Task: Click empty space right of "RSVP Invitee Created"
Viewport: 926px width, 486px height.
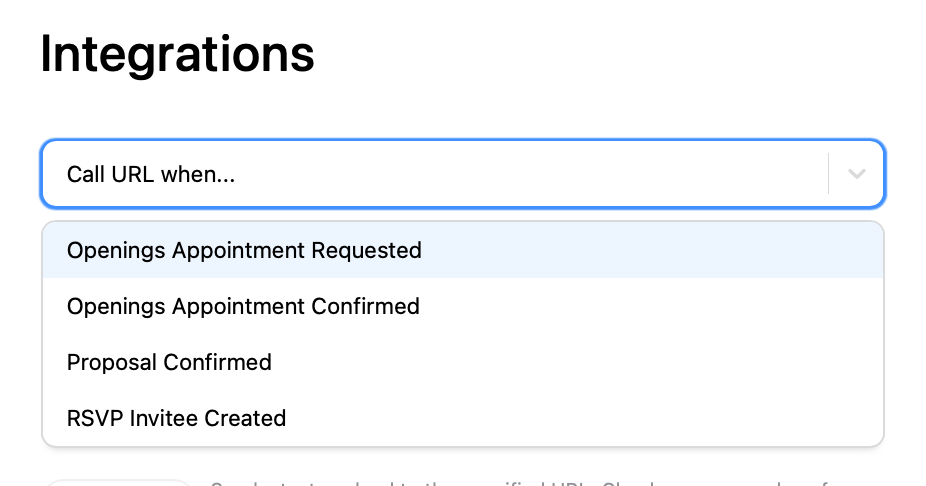Action: [600, 418]
